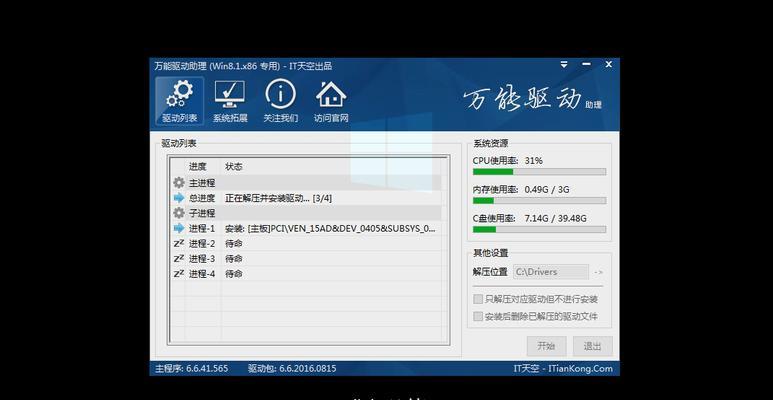Click the CPU使用率 progress bar

coord(539,172)
